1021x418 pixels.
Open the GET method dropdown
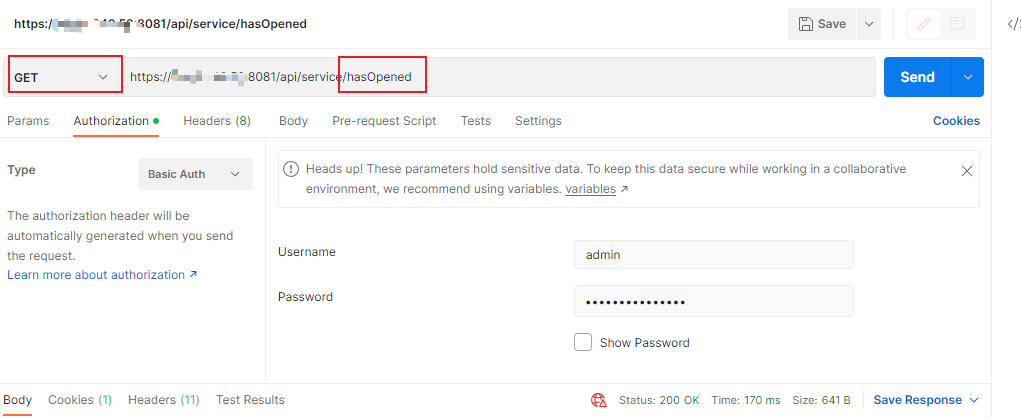pos(62,77)
